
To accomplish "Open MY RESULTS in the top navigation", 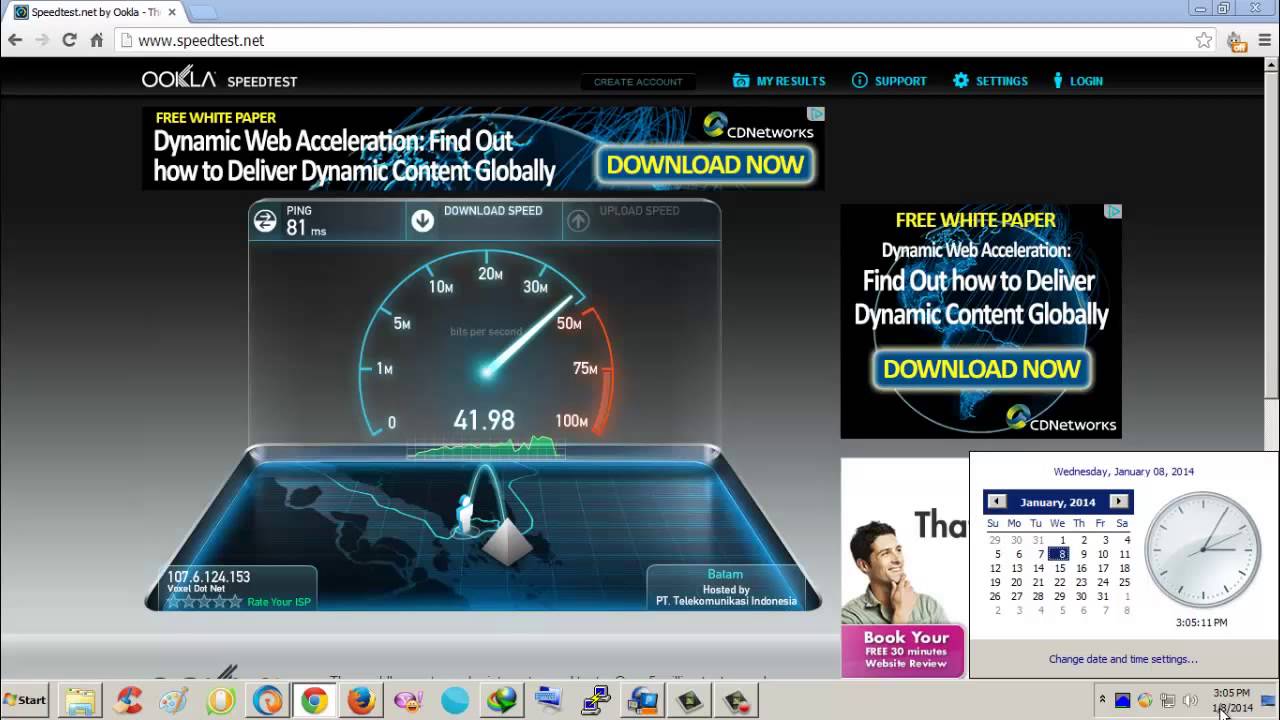I will 779,81.
